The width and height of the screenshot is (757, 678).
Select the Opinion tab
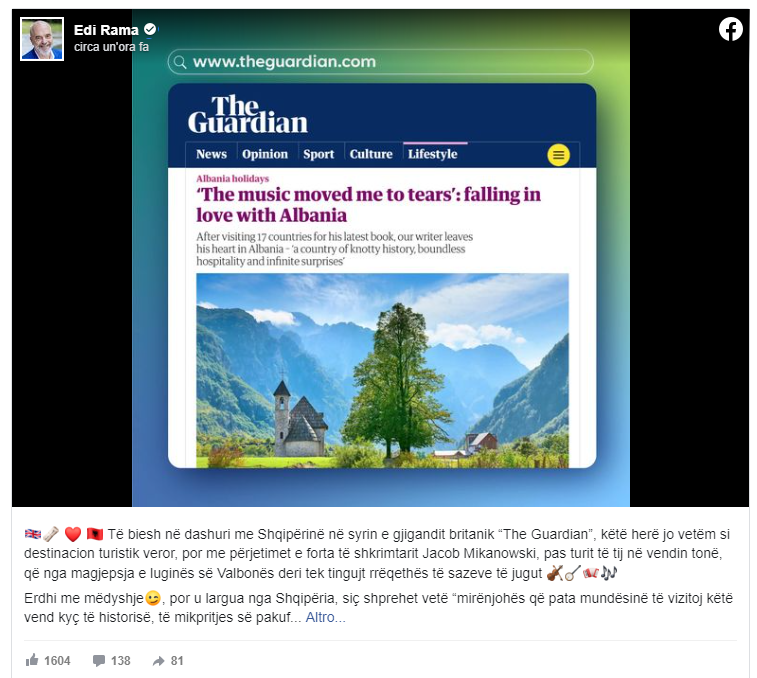(x=265, y=154)
